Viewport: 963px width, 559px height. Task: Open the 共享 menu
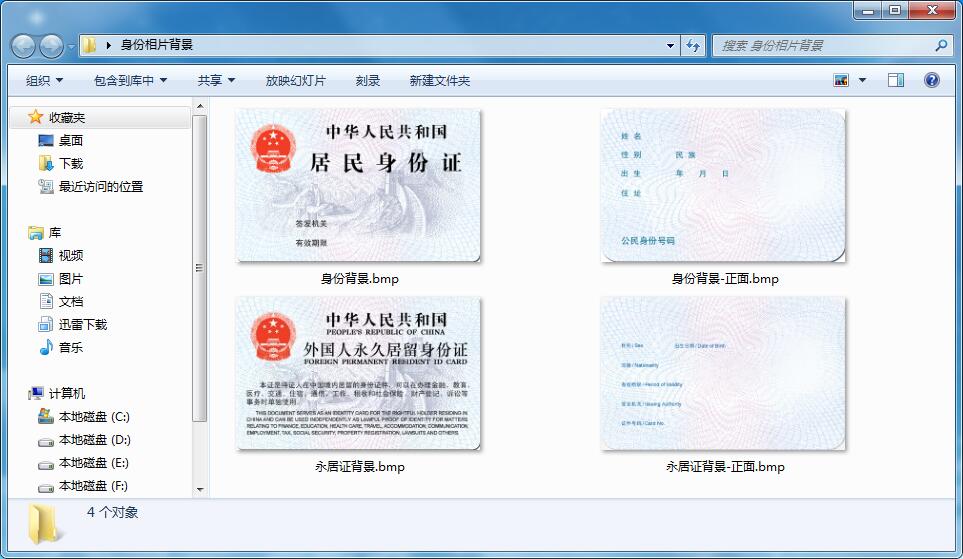point(216,80)
